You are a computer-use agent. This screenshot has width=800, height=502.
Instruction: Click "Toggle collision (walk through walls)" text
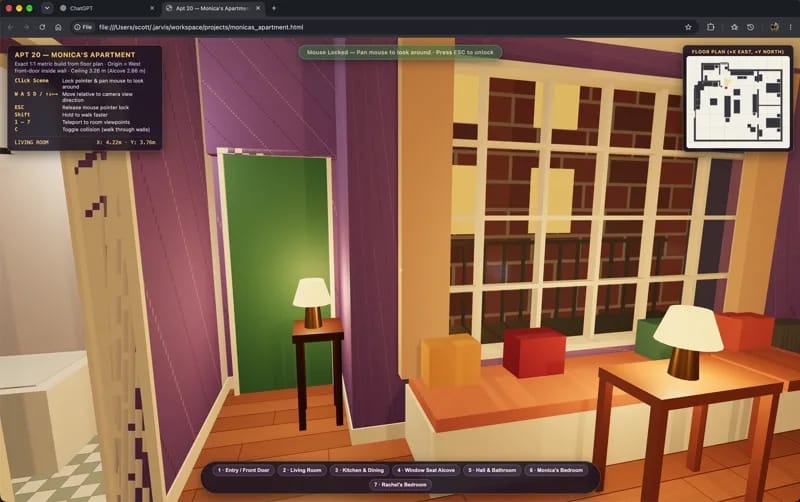106,130
